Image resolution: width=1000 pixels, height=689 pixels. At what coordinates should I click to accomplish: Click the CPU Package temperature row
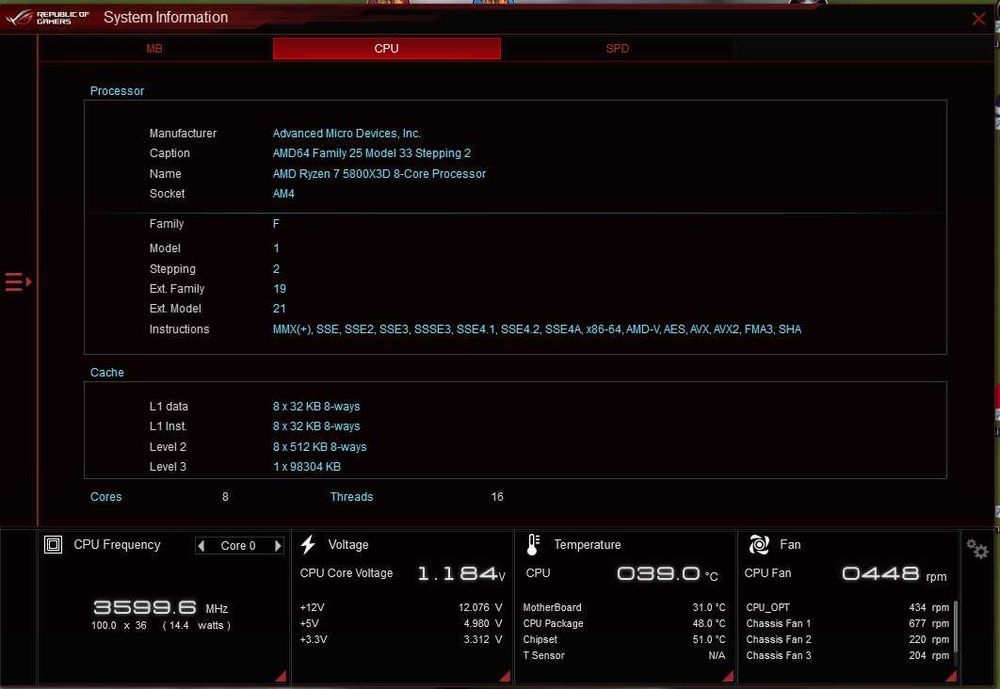tap(624, 623)
